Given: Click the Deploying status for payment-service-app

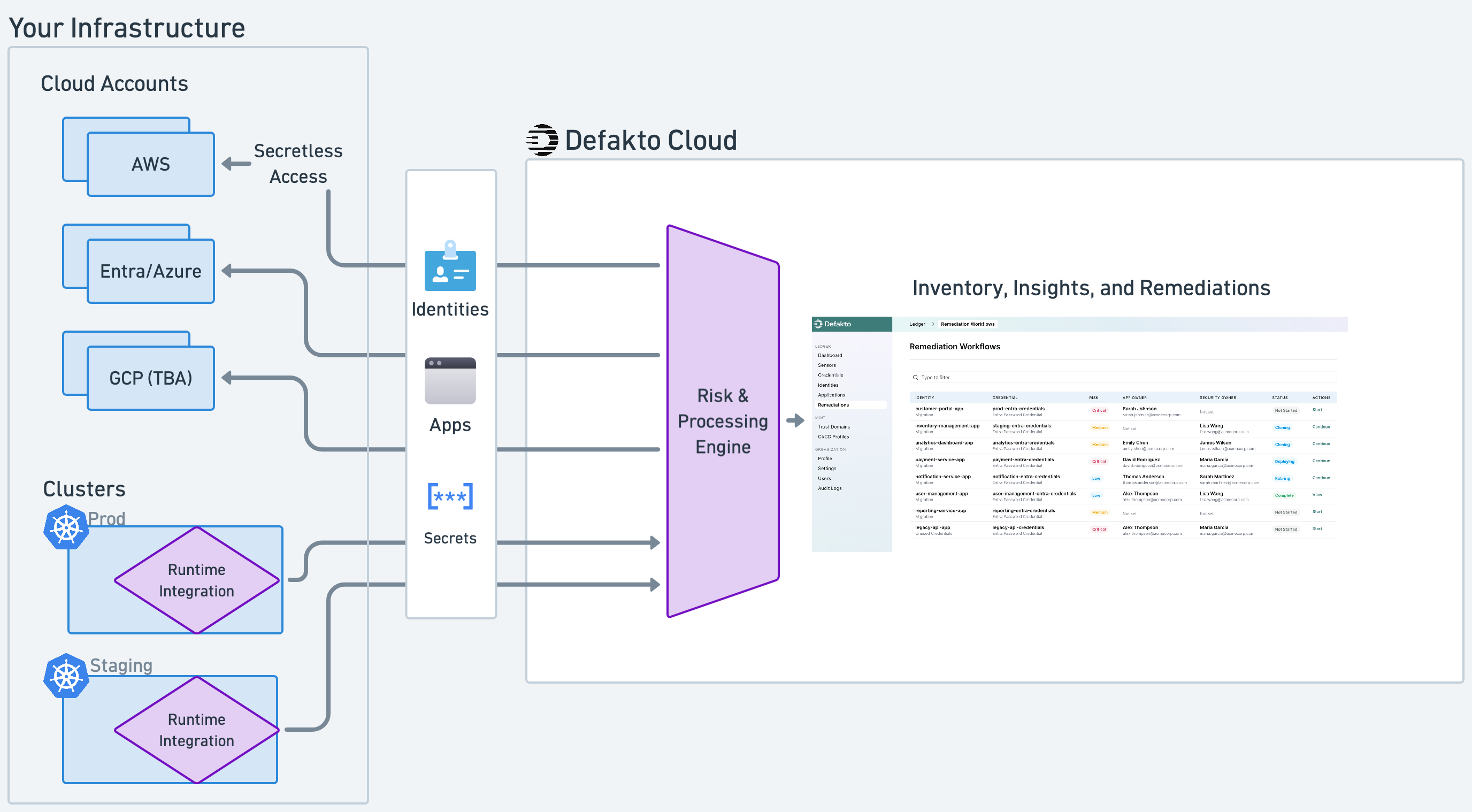Looking at the screenshot, I should 1284,462.
